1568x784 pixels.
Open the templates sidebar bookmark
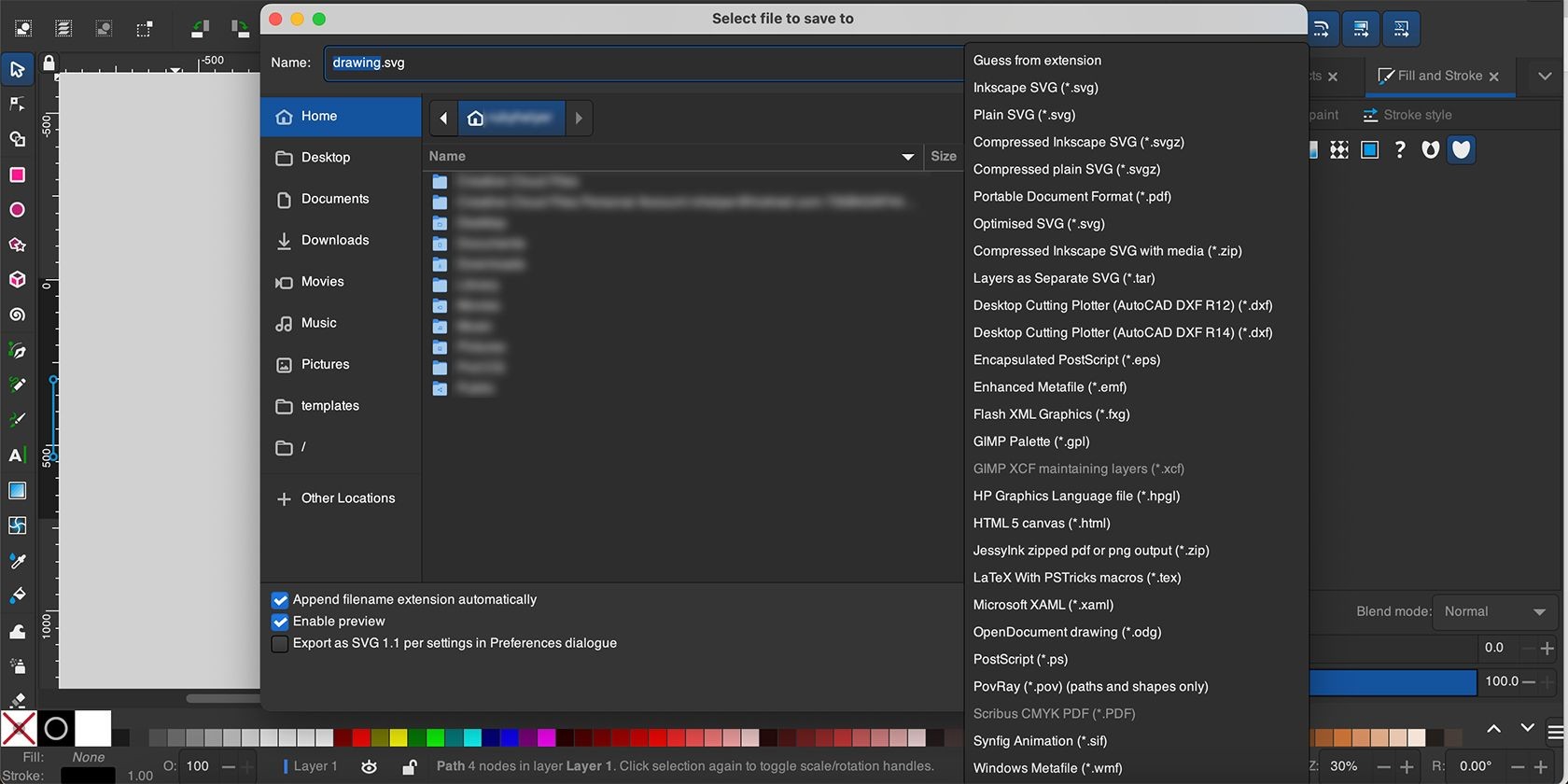point(341,406)
